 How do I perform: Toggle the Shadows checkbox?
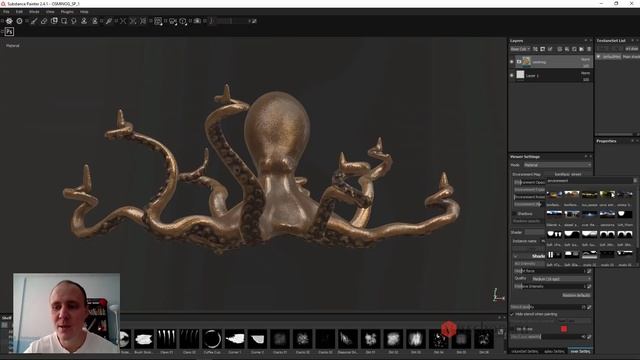514,213
